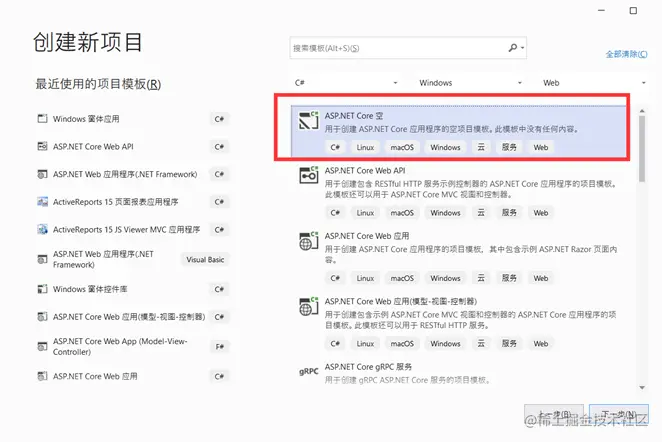Click the ActiveReports 15 JS Viewer MVC icon
The width and height of the screenshot is (662, 442).
42,229
